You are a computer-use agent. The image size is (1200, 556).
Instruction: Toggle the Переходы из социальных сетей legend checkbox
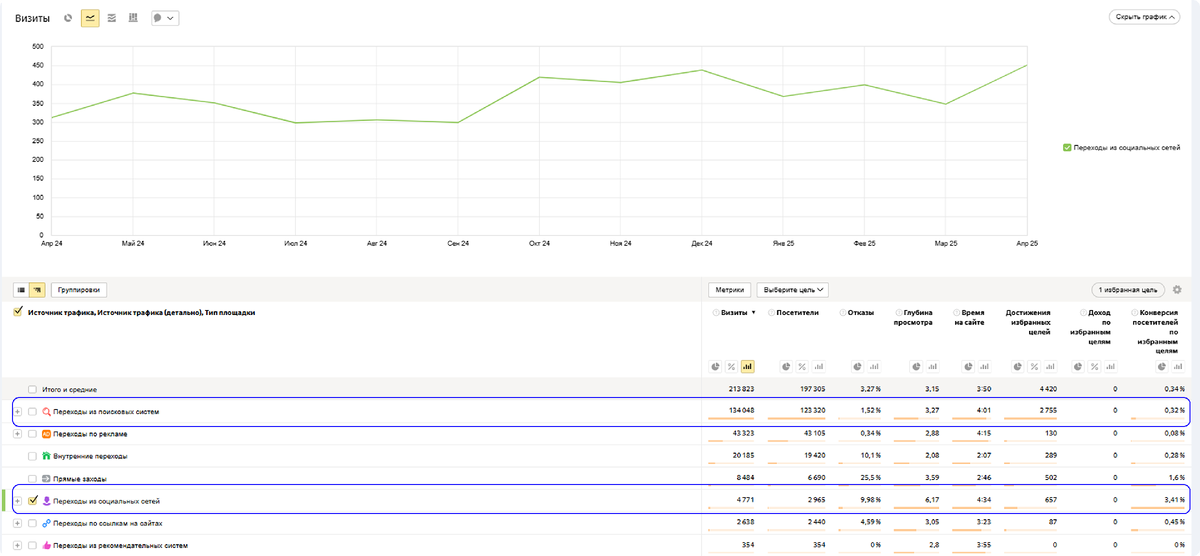[x=1068, y=147]
